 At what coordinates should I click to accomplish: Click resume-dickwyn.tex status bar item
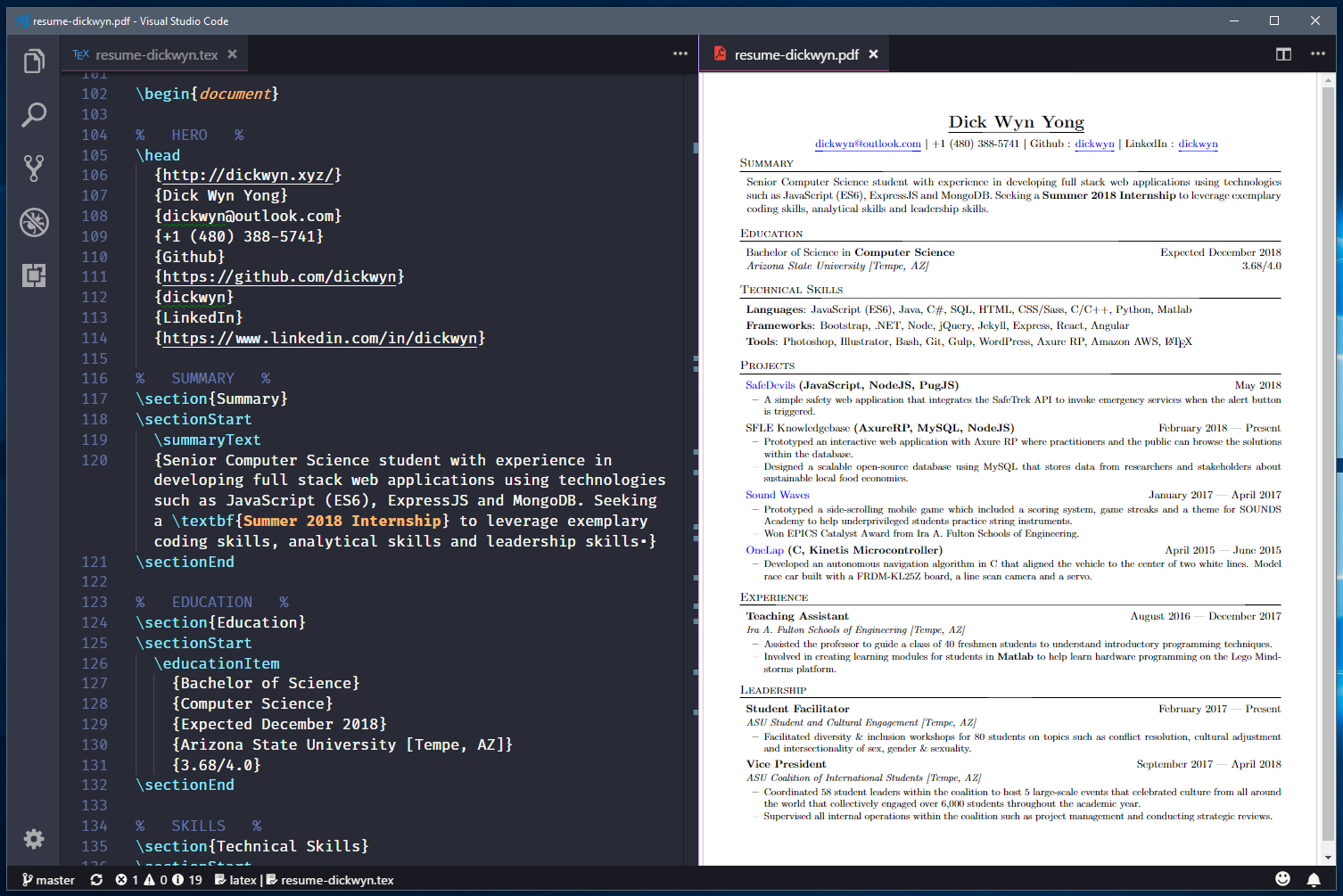coord(330,880)
